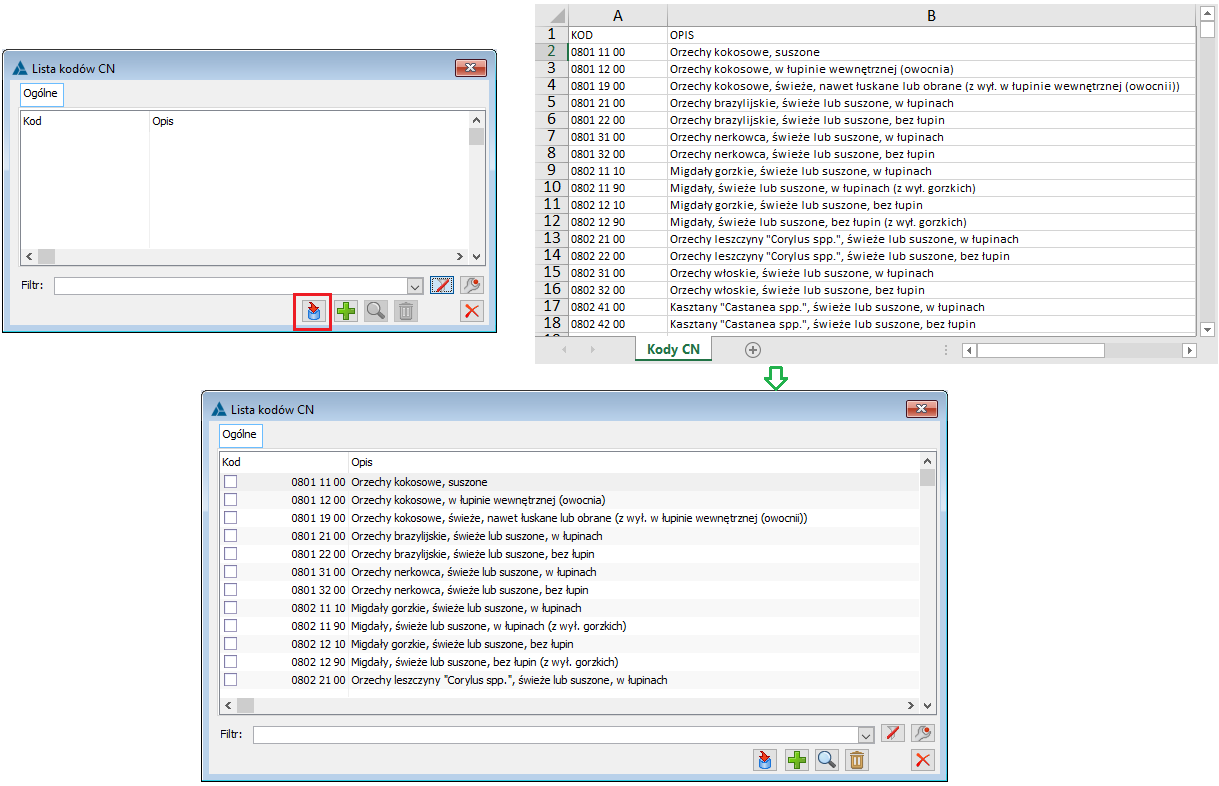Click the magnifier preview icon in the empty Lista kodów CN window
The image size is (1219, 786).
(x=376, y=311)
